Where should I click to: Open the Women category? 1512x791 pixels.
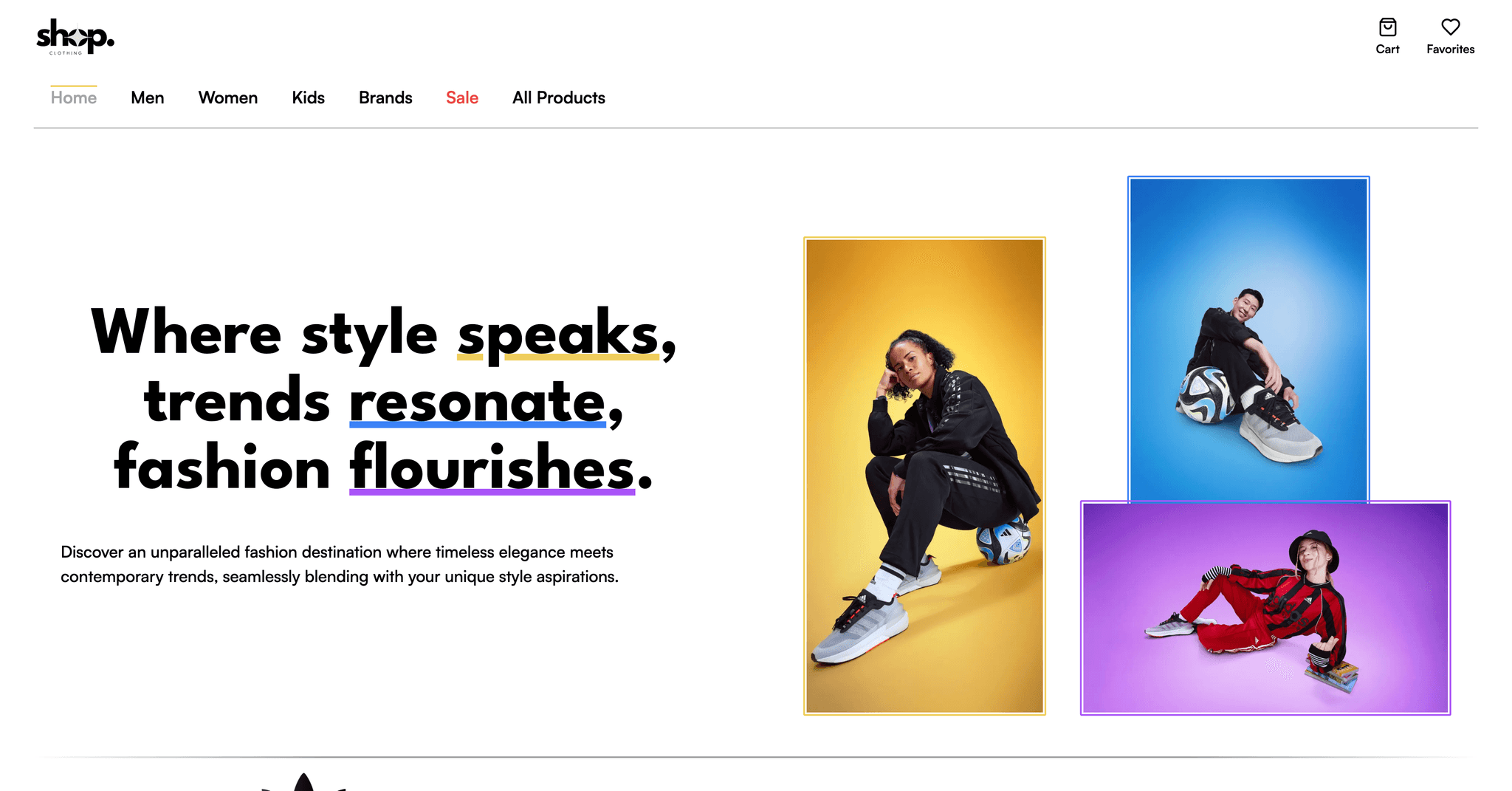coord(228,97)
